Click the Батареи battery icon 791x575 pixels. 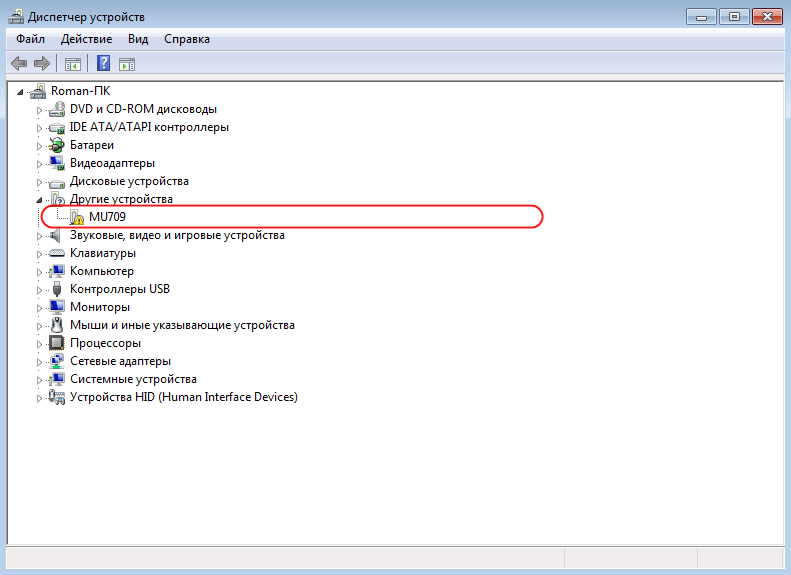tap(57, 145)
